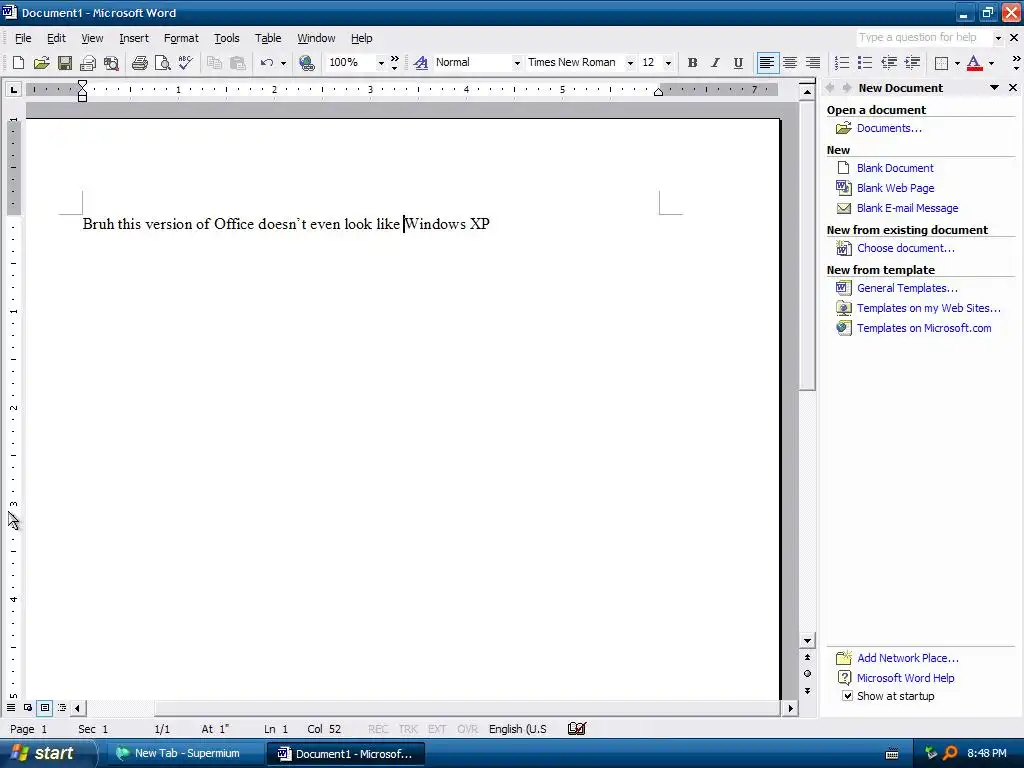Switch to Print Layout view icon
Image resolution: width=1024 pixels, height=768 pixels.
45,707
